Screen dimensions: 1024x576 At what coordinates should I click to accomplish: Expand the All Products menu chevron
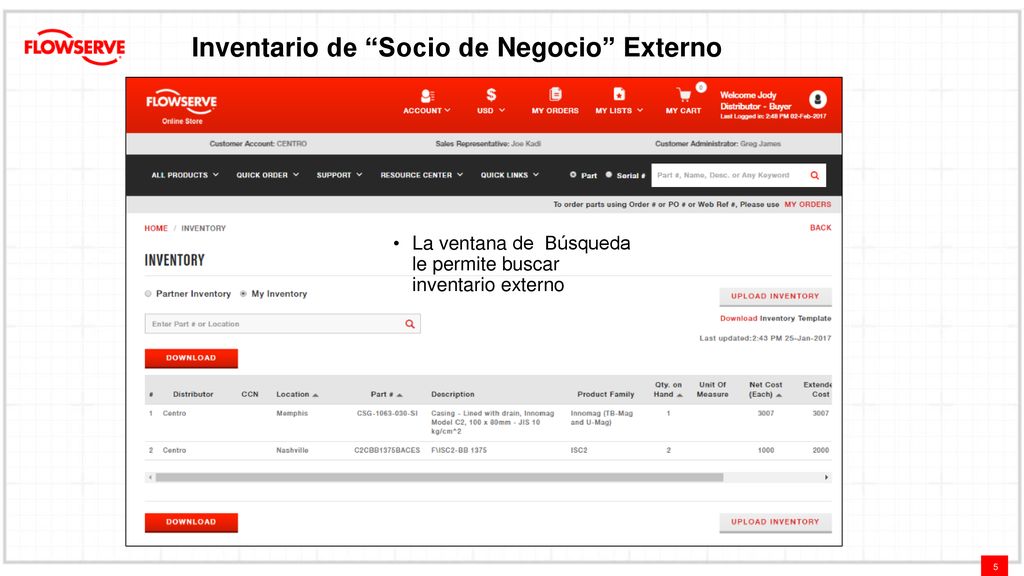pyautogui.click(x=216, y=175)
